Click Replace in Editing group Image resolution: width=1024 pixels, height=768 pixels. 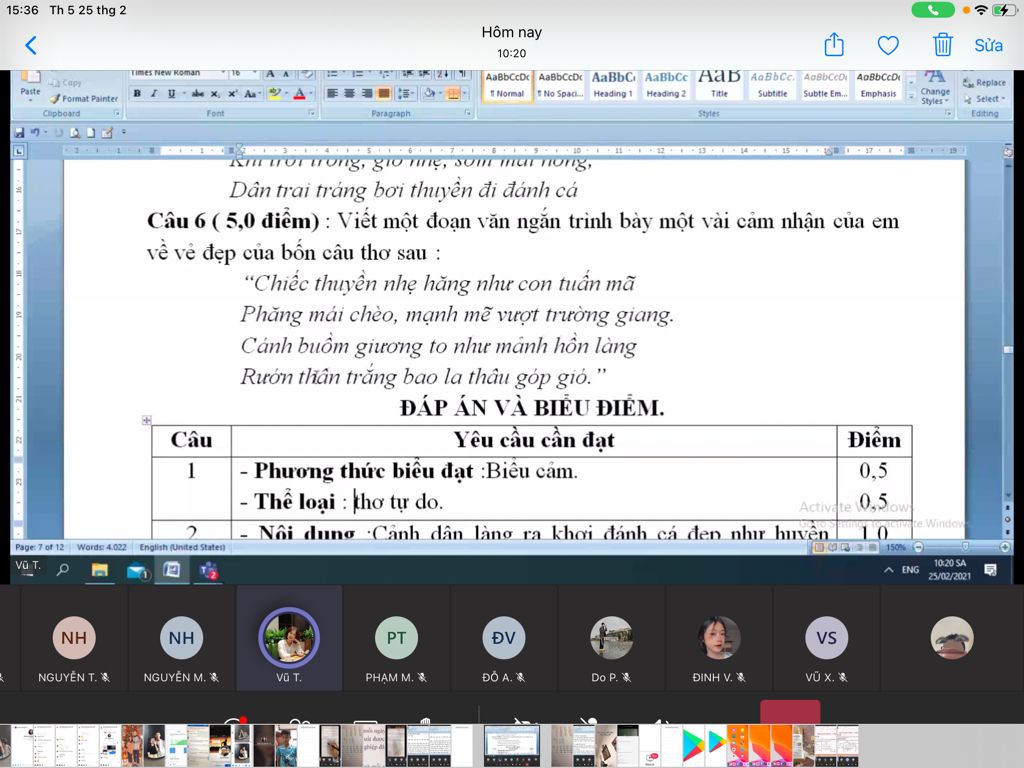(985, 83)
